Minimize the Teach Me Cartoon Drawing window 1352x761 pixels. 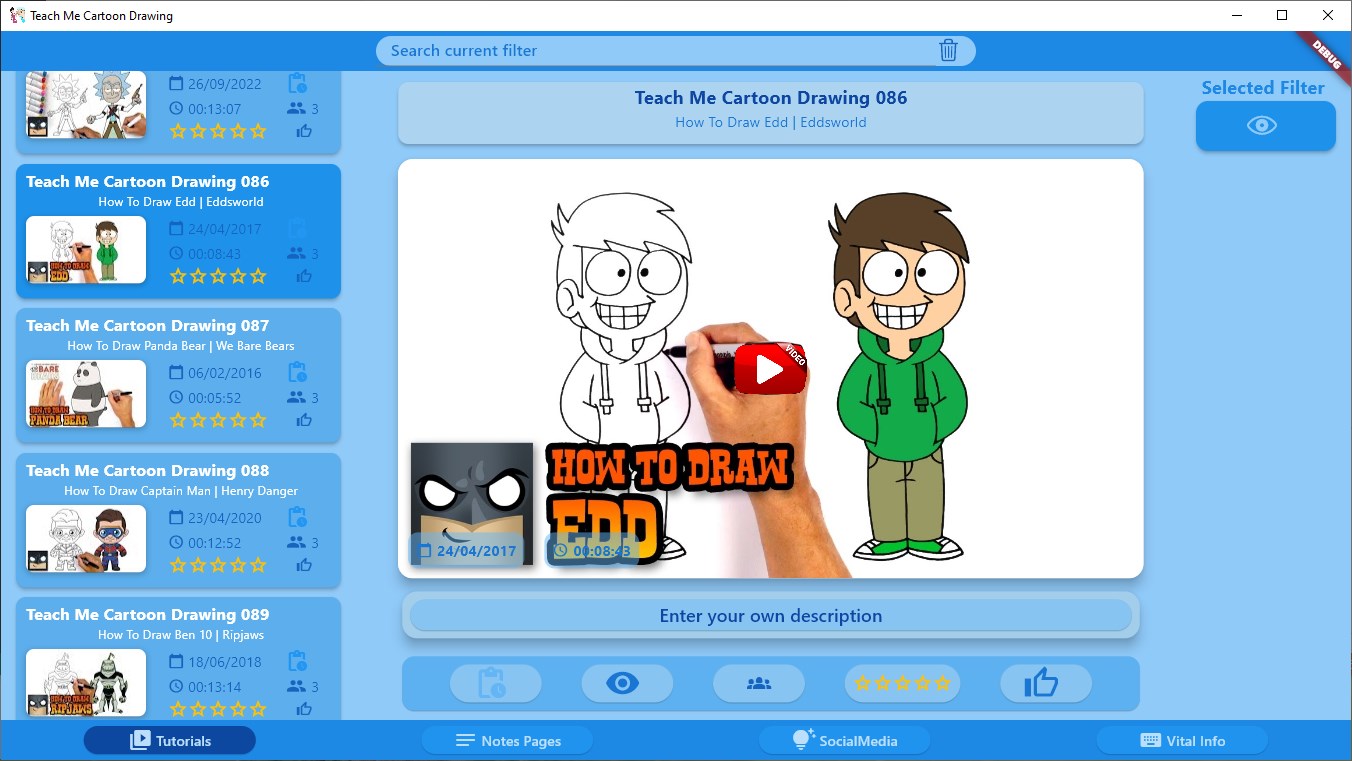[1236, 15]
